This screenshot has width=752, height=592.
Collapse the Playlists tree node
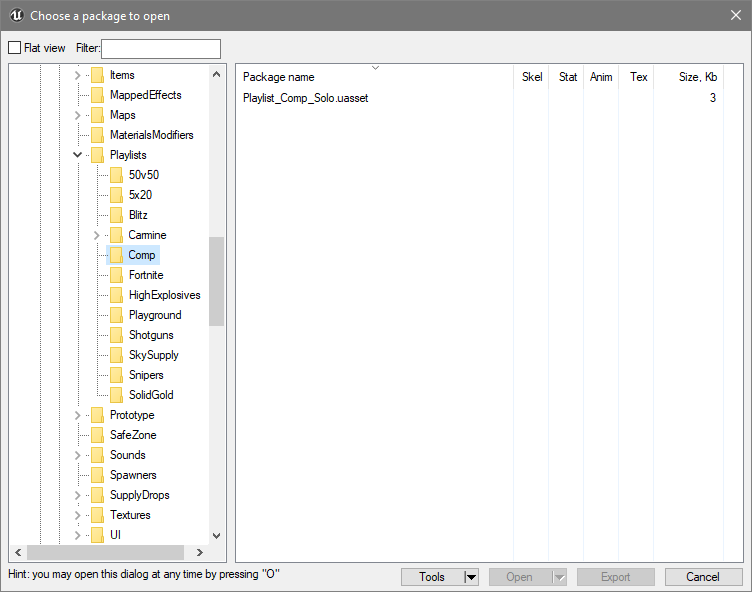(77, 155)
